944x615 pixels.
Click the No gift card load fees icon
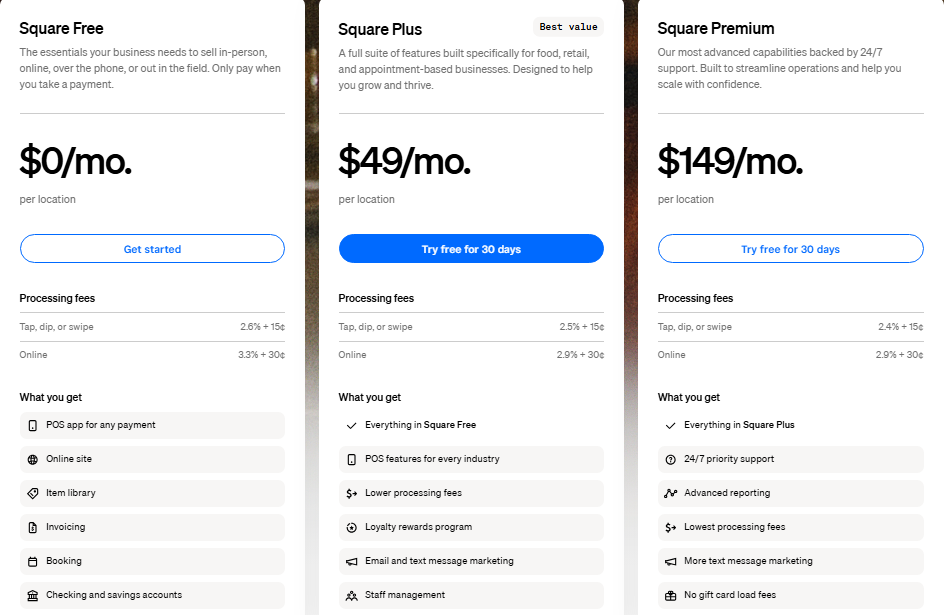tap(671, 595)
